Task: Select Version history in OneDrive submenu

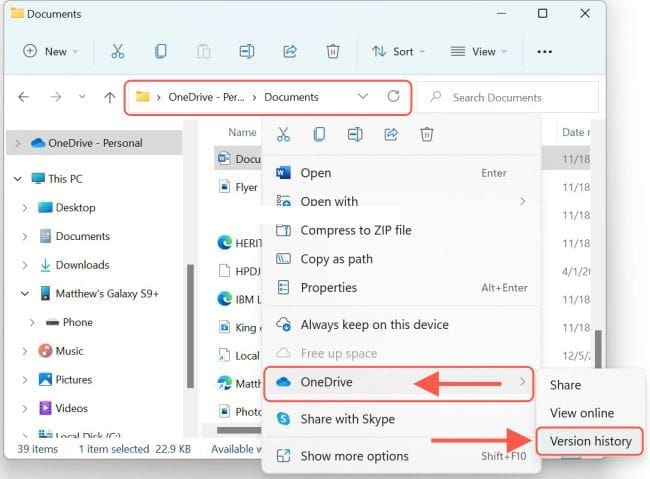Action: tap(588, 440)
